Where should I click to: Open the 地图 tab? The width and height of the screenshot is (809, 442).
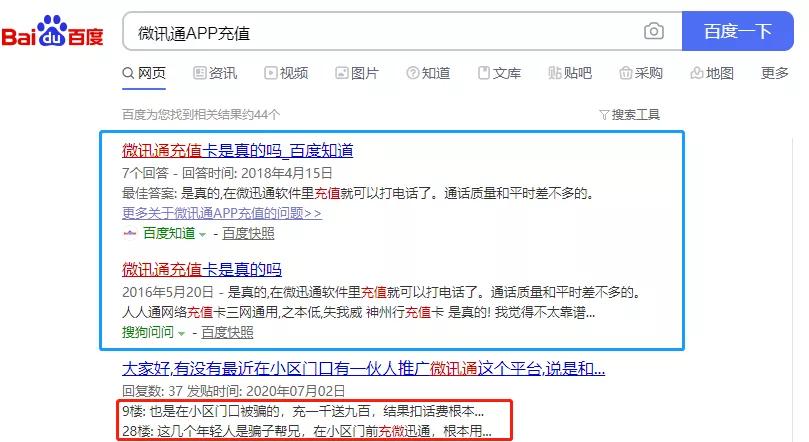pos(712,73)
